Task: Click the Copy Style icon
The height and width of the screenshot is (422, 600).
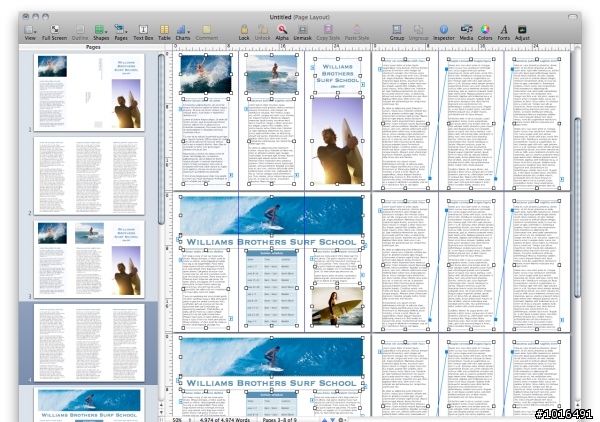Action: [328, 33]
